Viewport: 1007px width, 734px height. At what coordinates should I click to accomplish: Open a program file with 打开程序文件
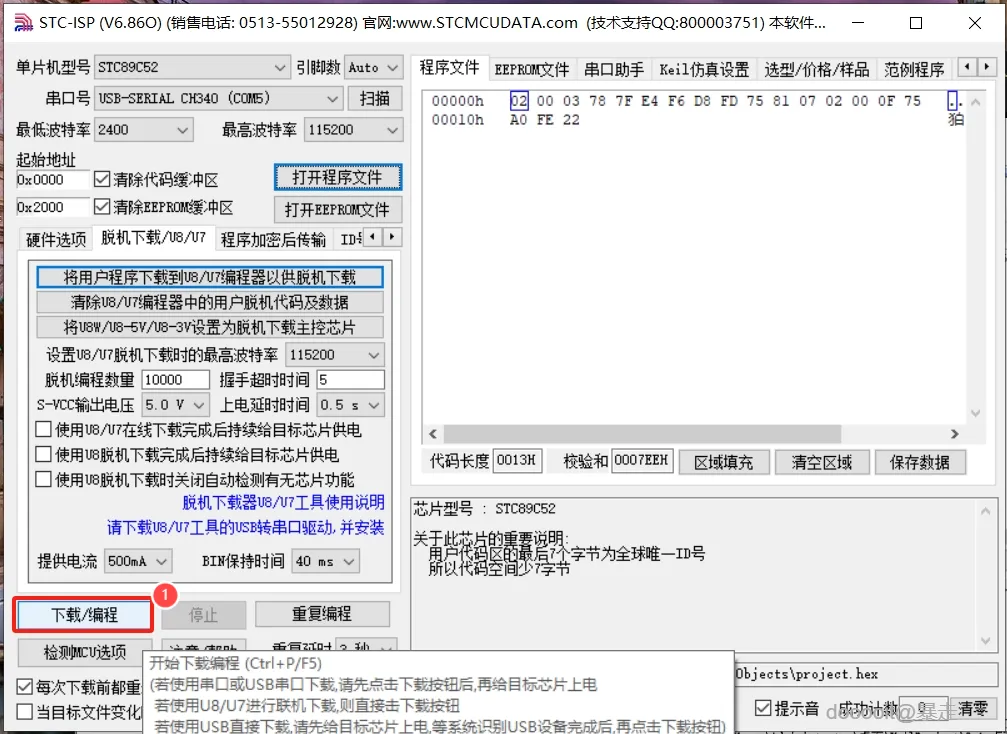tap(337, 177)
